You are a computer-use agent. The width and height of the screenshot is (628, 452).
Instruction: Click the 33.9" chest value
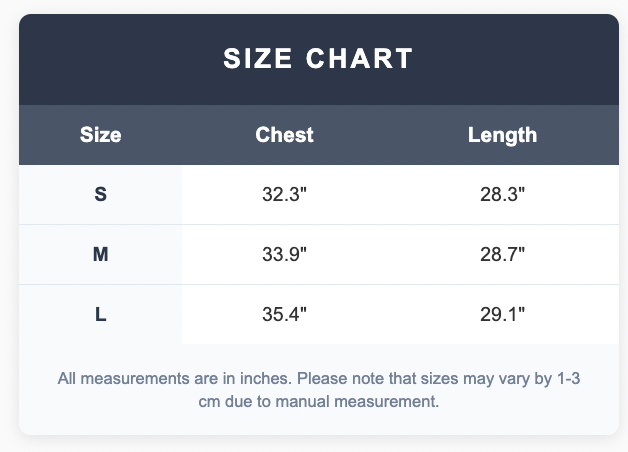(284, 254)
